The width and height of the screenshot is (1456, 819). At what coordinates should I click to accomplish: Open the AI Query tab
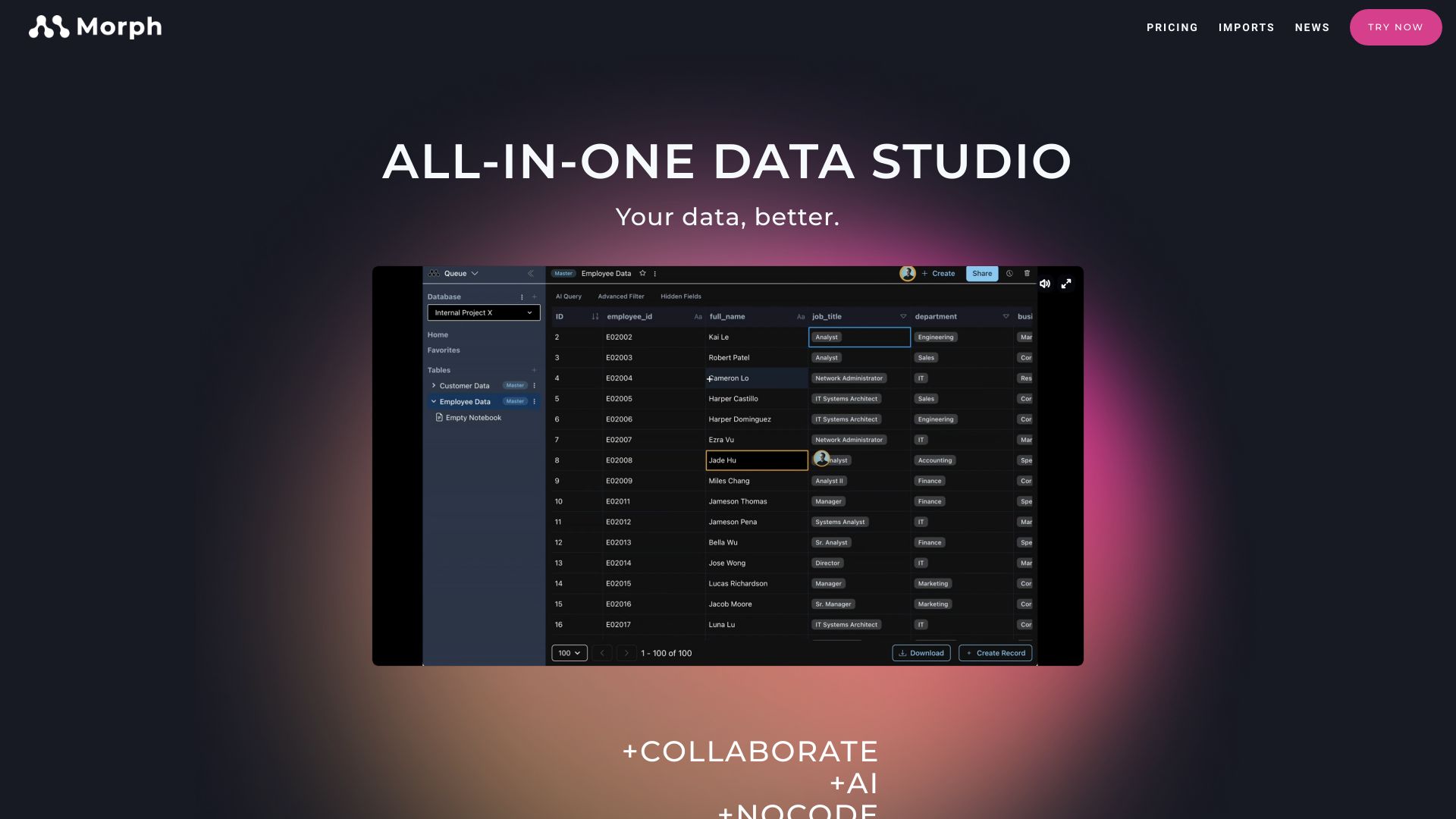click(568, 296)
